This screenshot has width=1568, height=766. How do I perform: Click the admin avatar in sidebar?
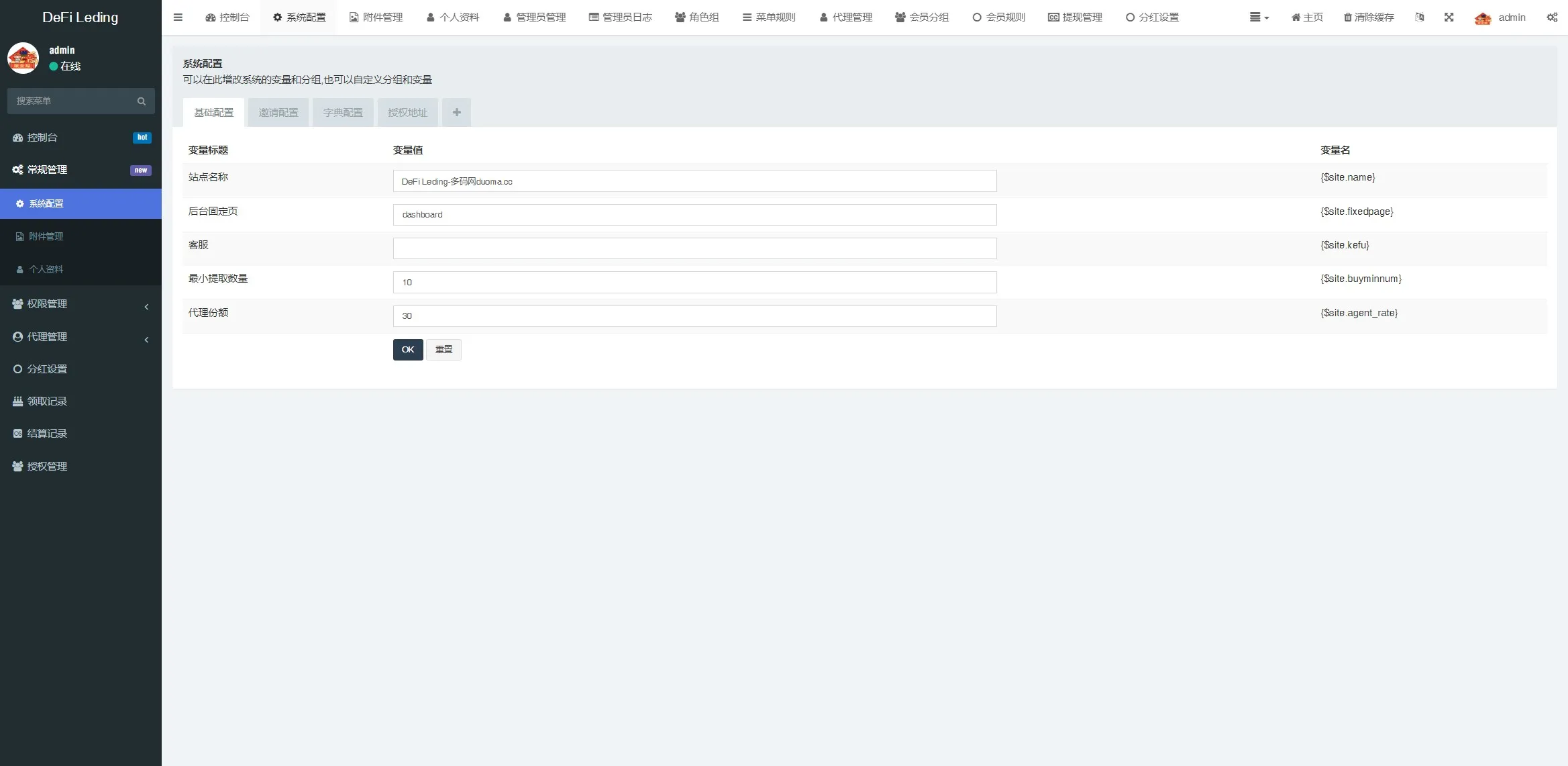click(23, 58)
